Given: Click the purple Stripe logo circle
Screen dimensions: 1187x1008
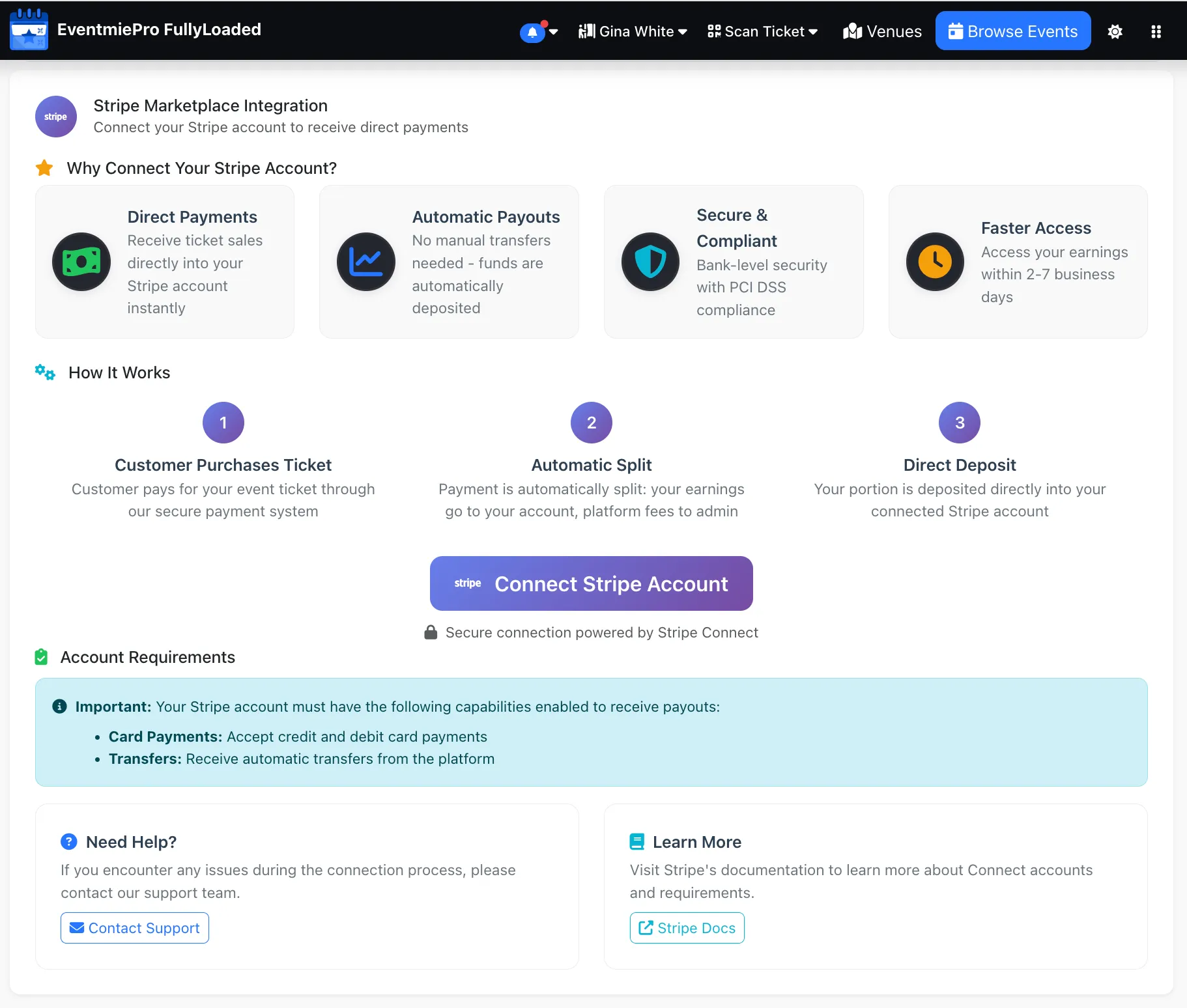Looking at the screenshot, I should [x=56, y=117].
